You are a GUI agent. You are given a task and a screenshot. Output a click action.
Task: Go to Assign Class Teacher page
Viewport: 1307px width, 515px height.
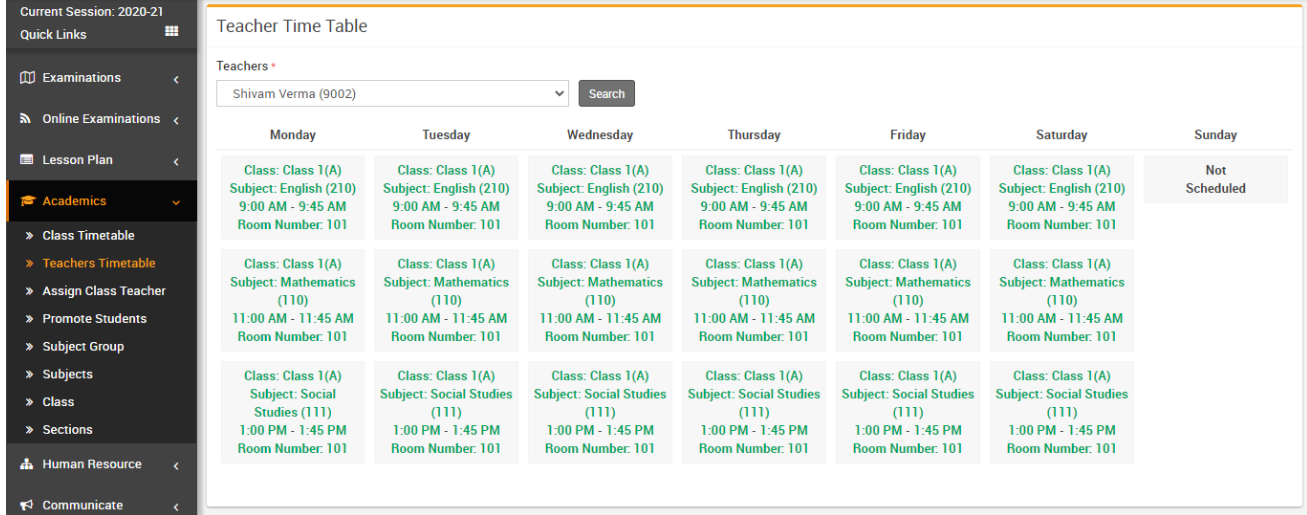click(104, 291)
